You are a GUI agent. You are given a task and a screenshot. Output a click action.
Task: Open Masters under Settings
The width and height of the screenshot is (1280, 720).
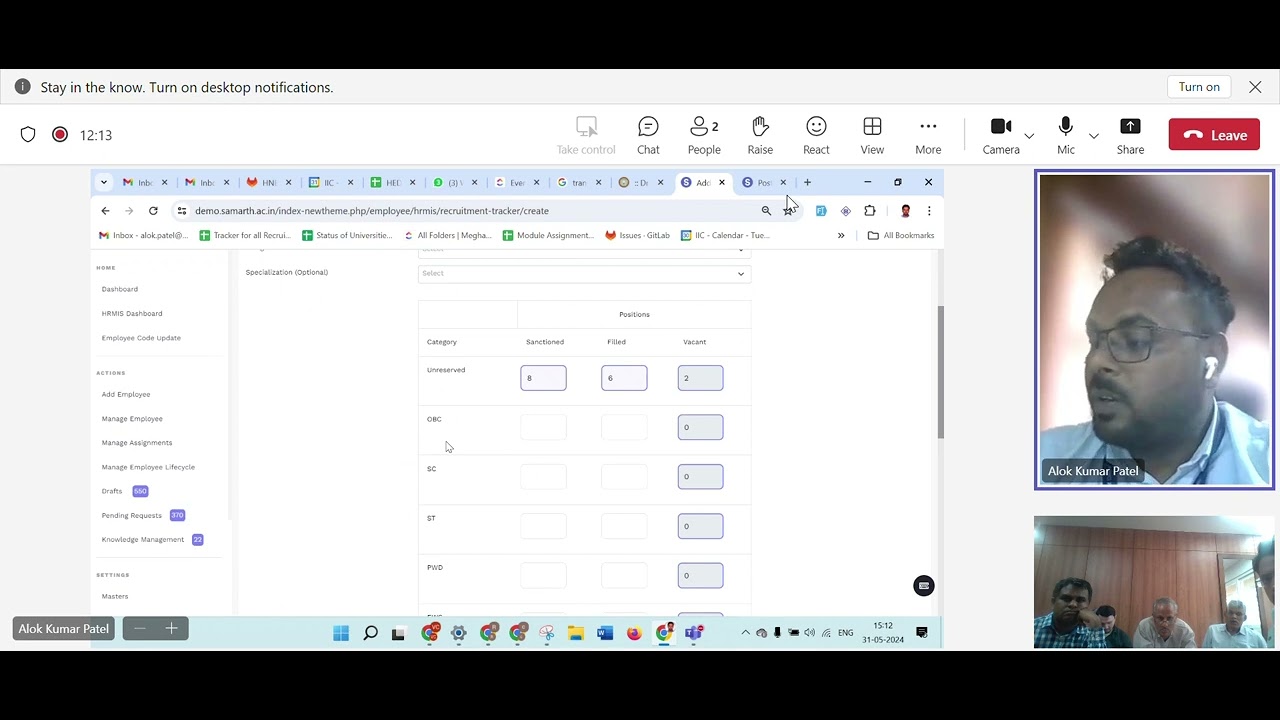point(115,596)
